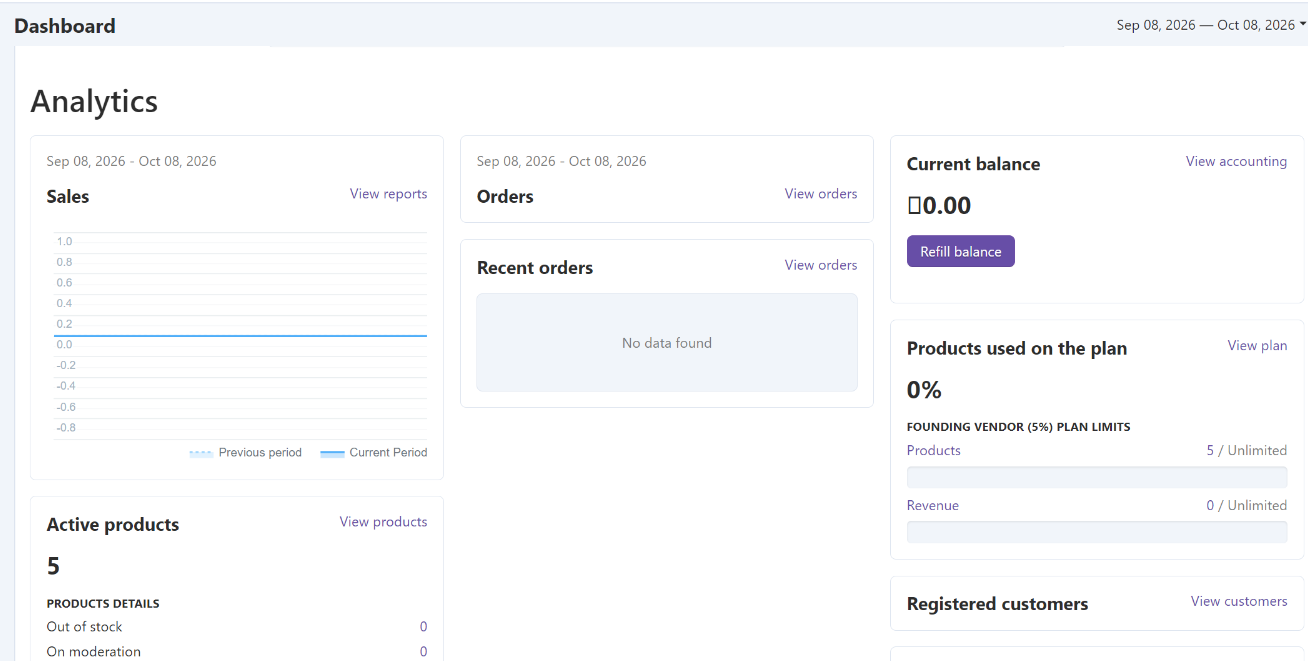Image resolution: width=1308 pixels, height=661 pixels.
Task: Click the Revenue usage progress bar
Action: pyautogui.click(x=1096, y=532)
